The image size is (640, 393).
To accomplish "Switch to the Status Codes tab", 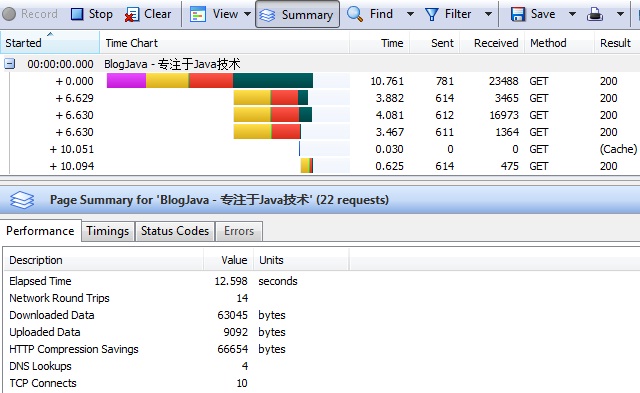I will click(x=175, y=231).
